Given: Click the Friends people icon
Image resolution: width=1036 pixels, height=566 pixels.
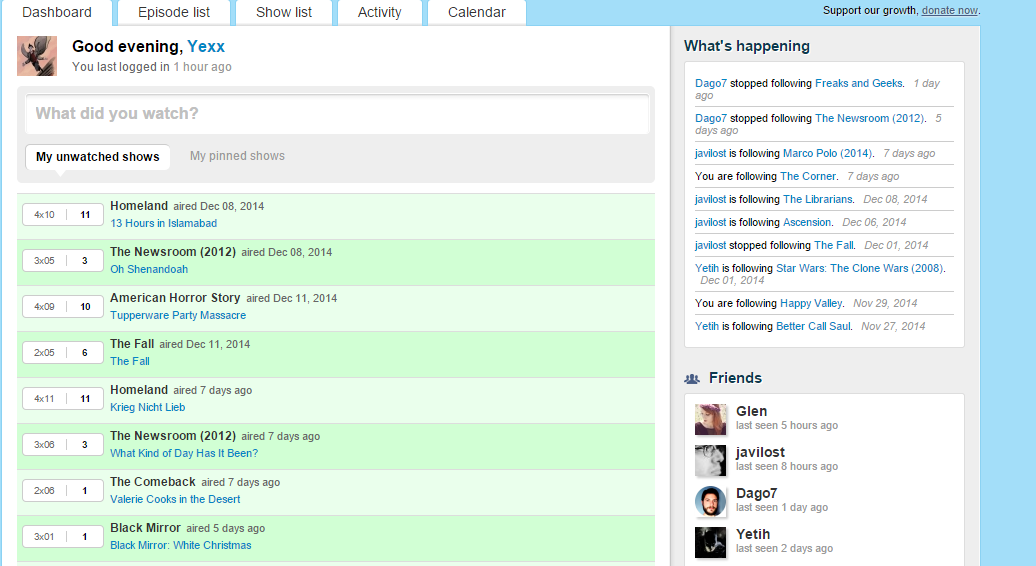Looking at the screenshot, I should click(692, 378).
